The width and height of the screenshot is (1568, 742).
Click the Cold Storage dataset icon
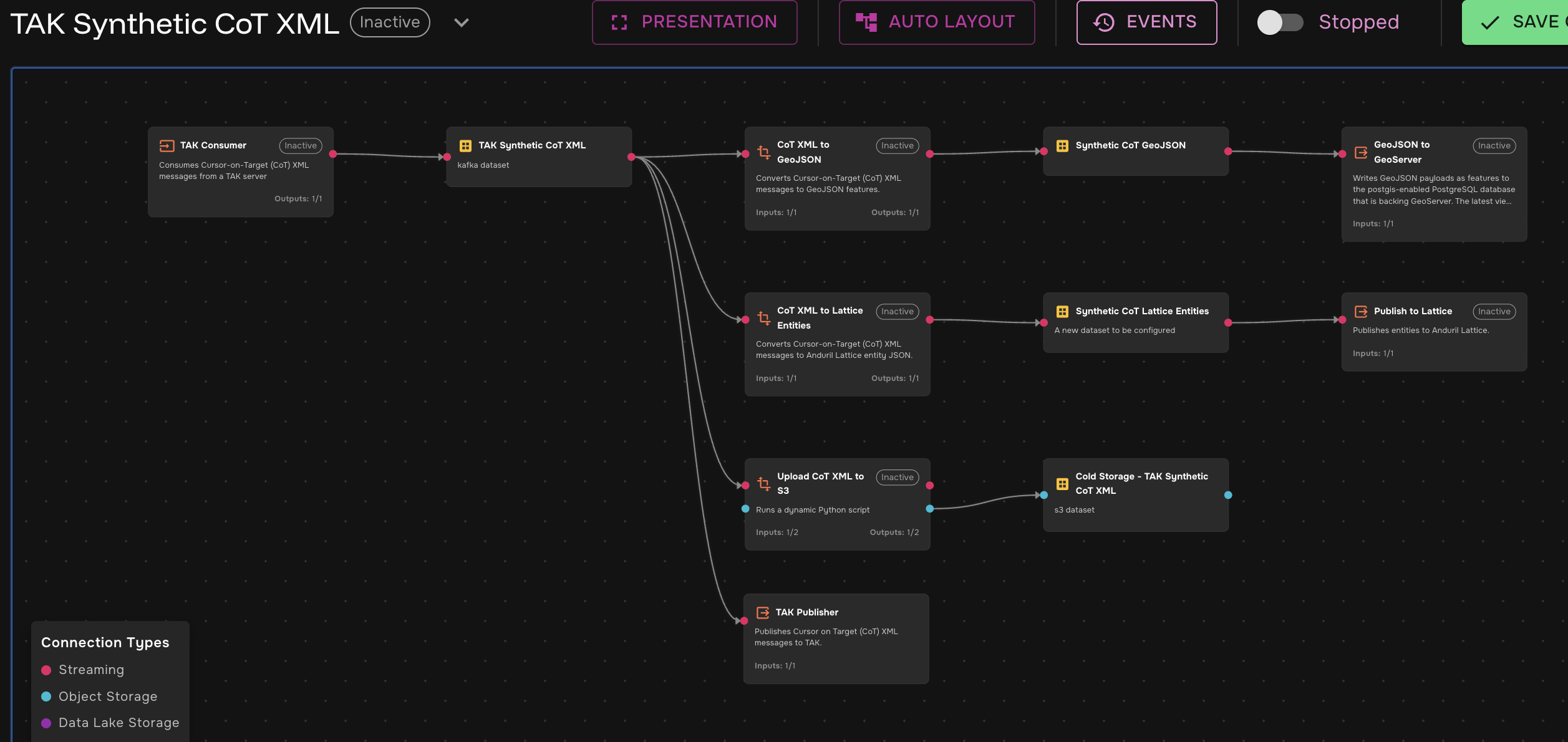[1062, 484]
